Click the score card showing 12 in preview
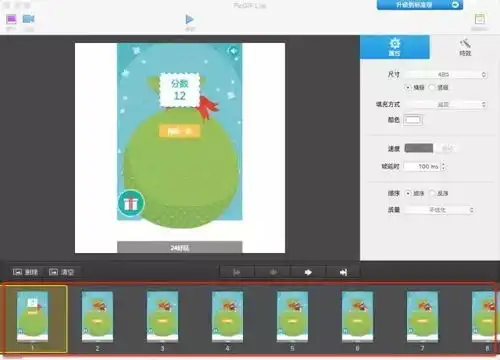The width and height of the screenshot is (500, 360). tap(180, 90)
